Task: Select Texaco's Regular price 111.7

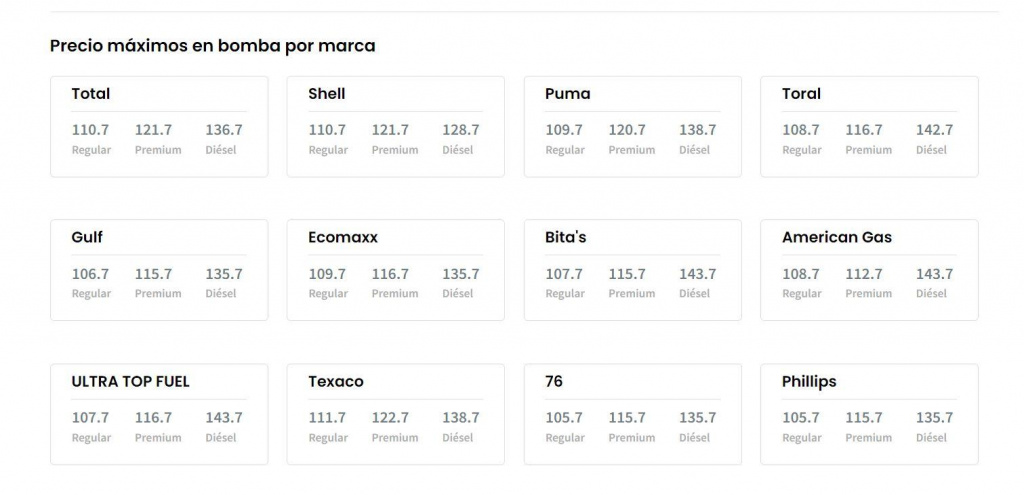Action: tap(327, 418)
